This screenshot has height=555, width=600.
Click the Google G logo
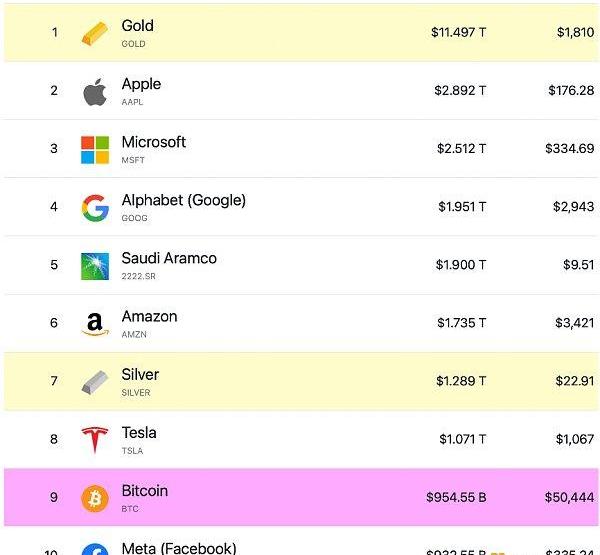(95, 208)
